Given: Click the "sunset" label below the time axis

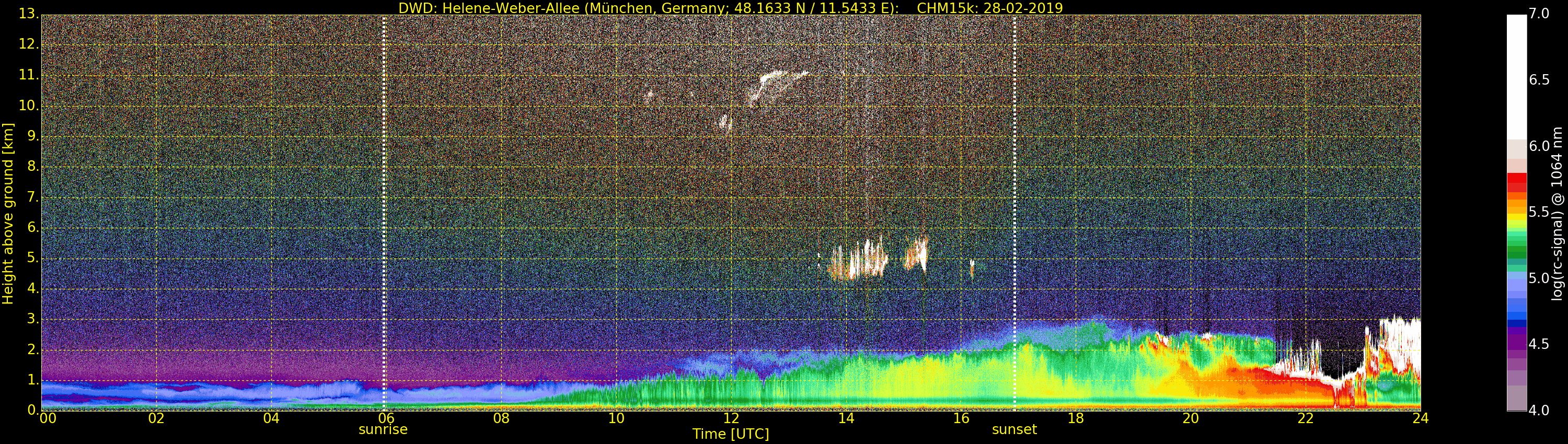Looking at the screenshot, I should (1014, 429).
